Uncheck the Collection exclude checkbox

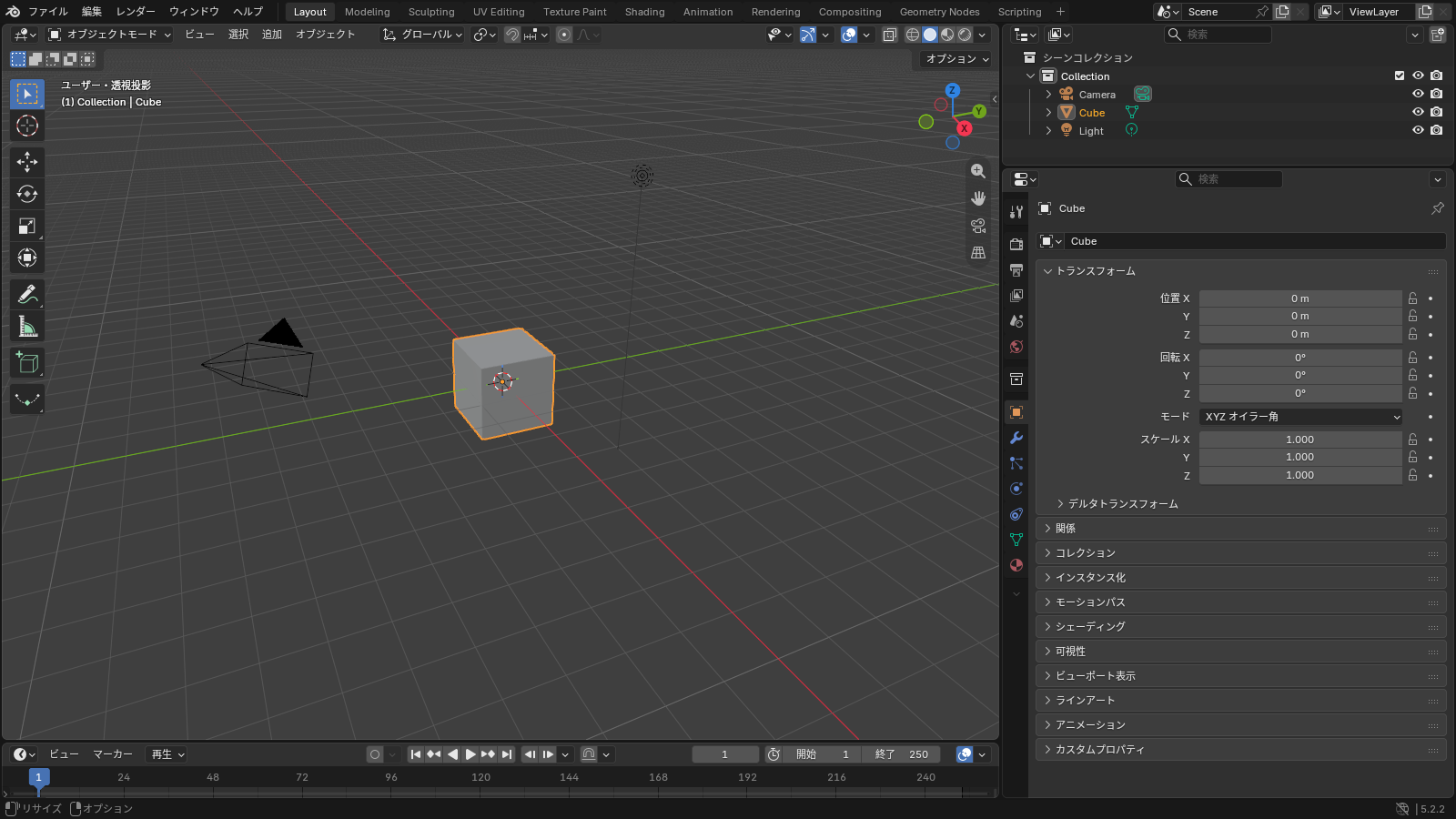click(x=1400, y=76)
